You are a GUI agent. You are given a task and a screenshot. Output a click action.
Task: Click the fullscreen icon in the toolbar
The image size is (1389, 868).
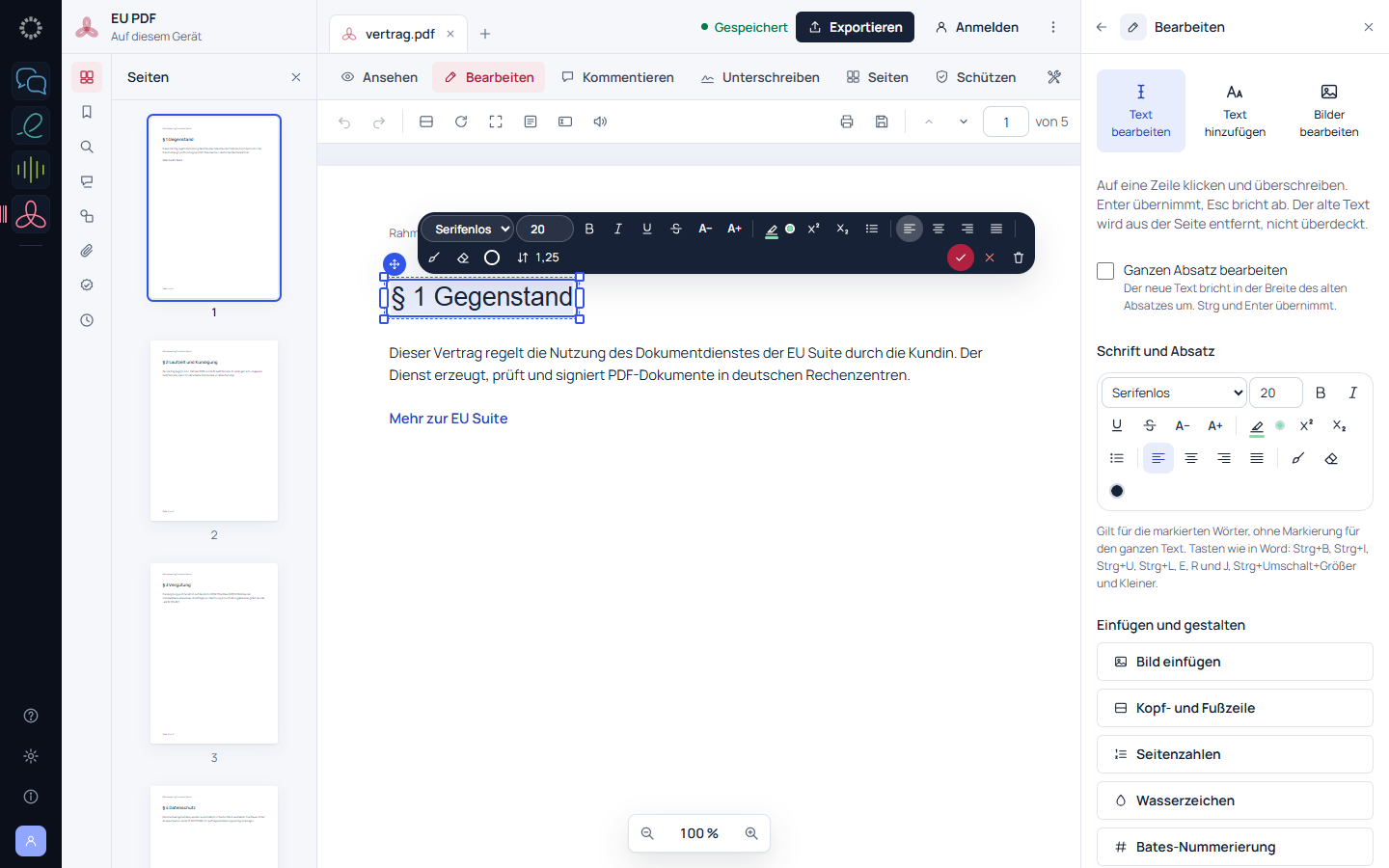click(x=496, y=122)
